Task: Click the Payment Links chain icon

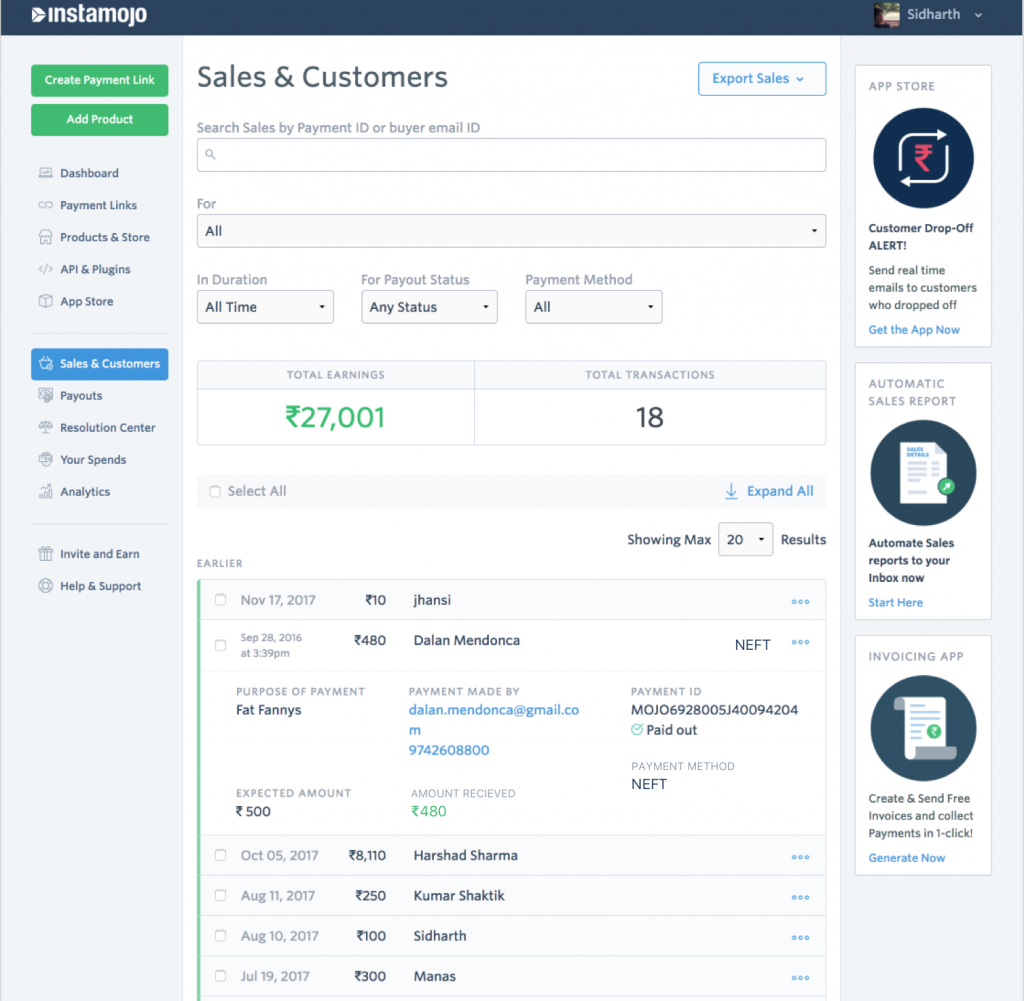Action: (45, 205)
